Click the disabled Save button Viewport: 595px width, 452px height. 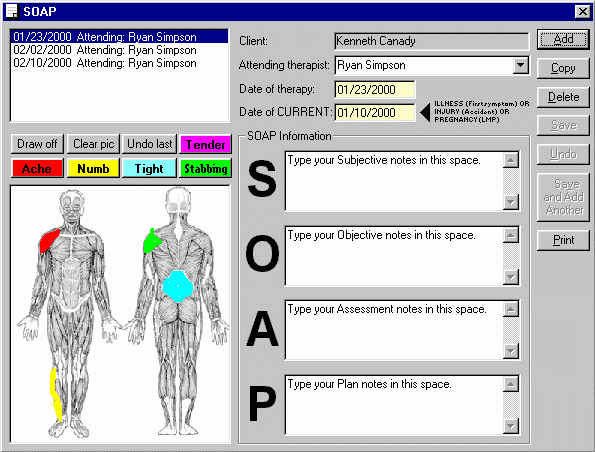click(564, 126)
